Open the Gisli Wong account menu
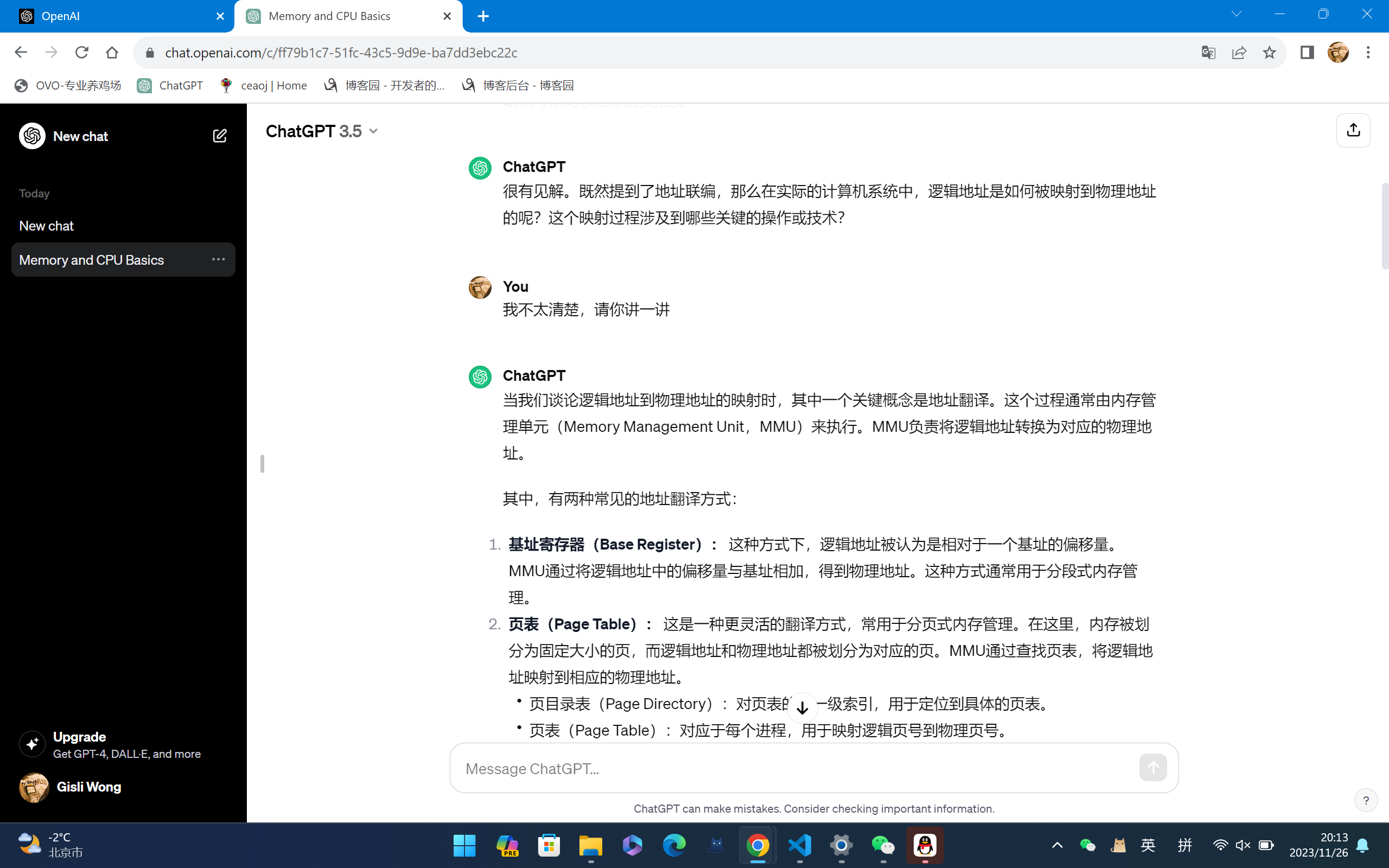Viewport: 1389px width, 868px height. click(123, 787)
